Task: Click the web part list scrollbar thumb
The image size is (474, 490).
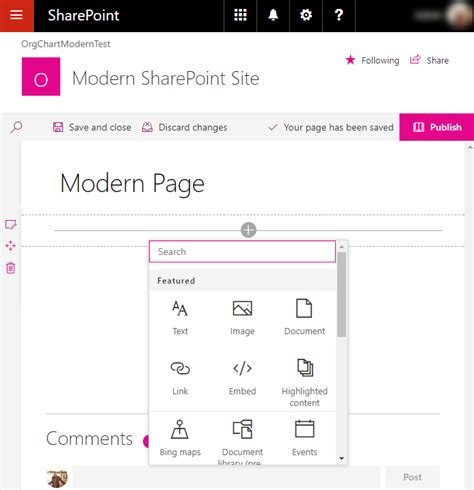Action: [x=341, y=295]
